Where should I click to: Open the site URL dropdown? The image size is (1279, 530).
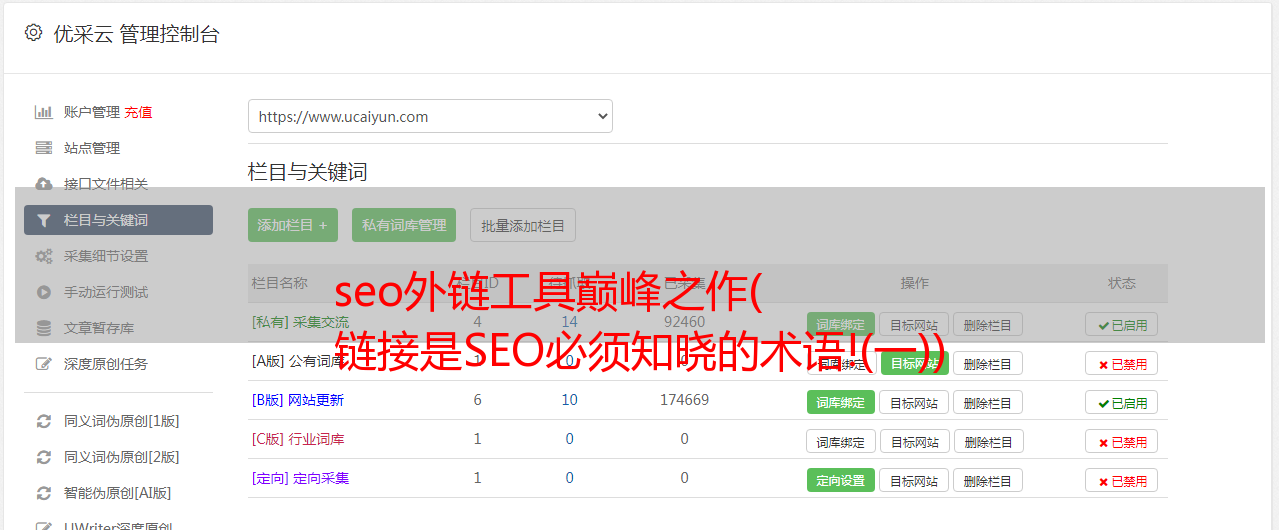point(430,116)
